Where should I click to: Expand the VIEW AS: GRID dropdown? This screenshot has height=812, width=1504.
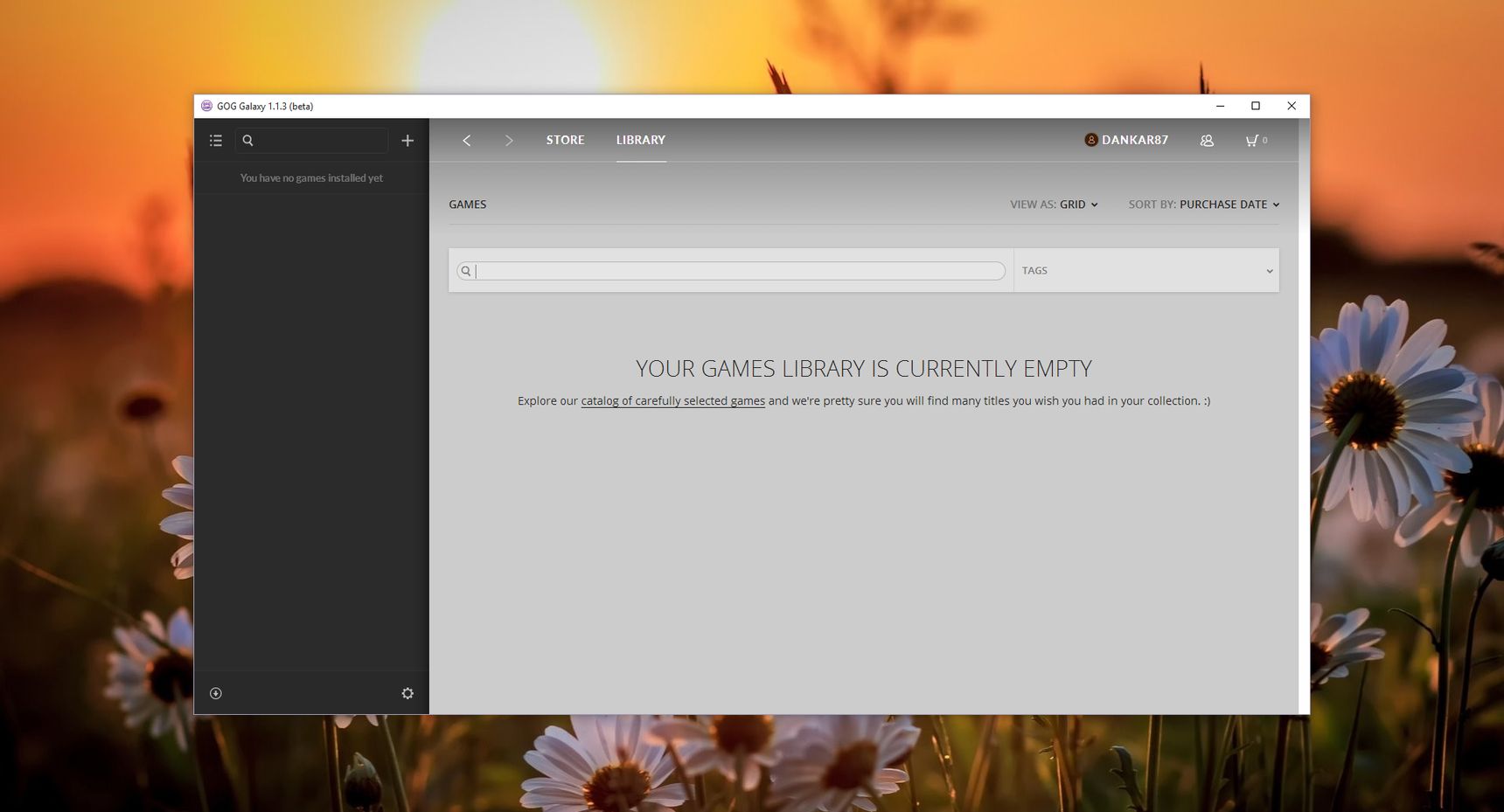(1054, 205)
